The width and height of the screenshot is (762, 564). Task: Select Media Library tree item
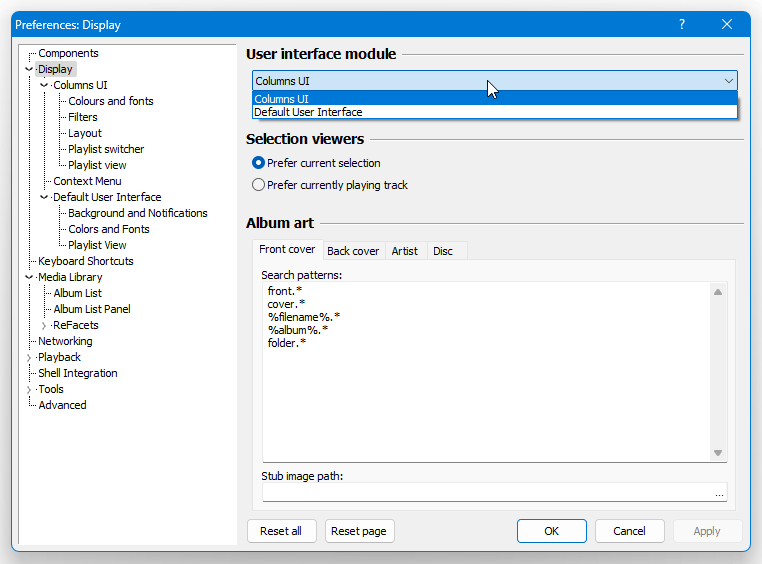70,277
